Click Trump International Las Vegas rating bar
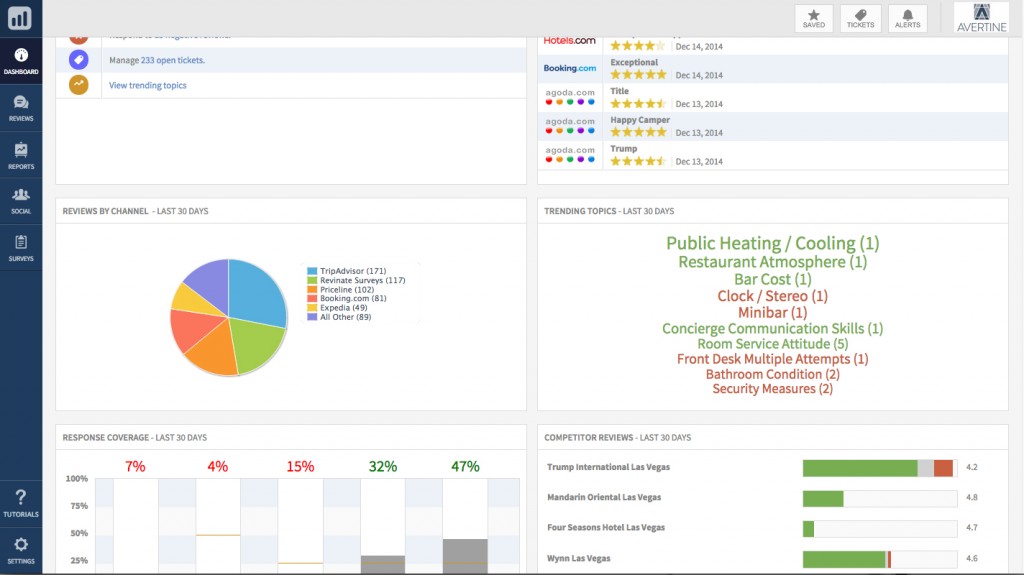The height and width of the screenshot is (575, 1024). point(880,467)
